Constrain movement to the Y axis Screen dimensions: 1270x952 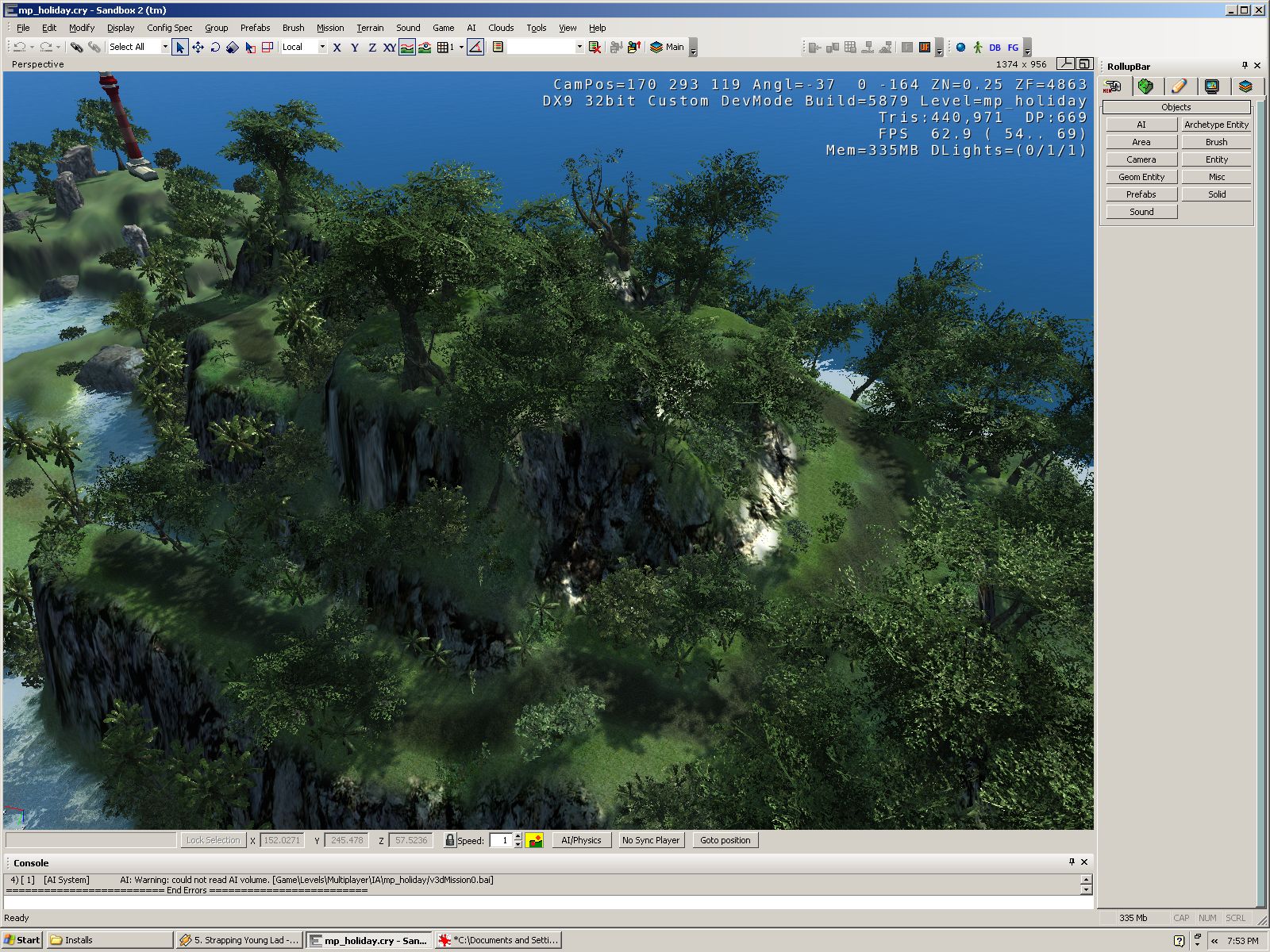(x=355, y=47)
